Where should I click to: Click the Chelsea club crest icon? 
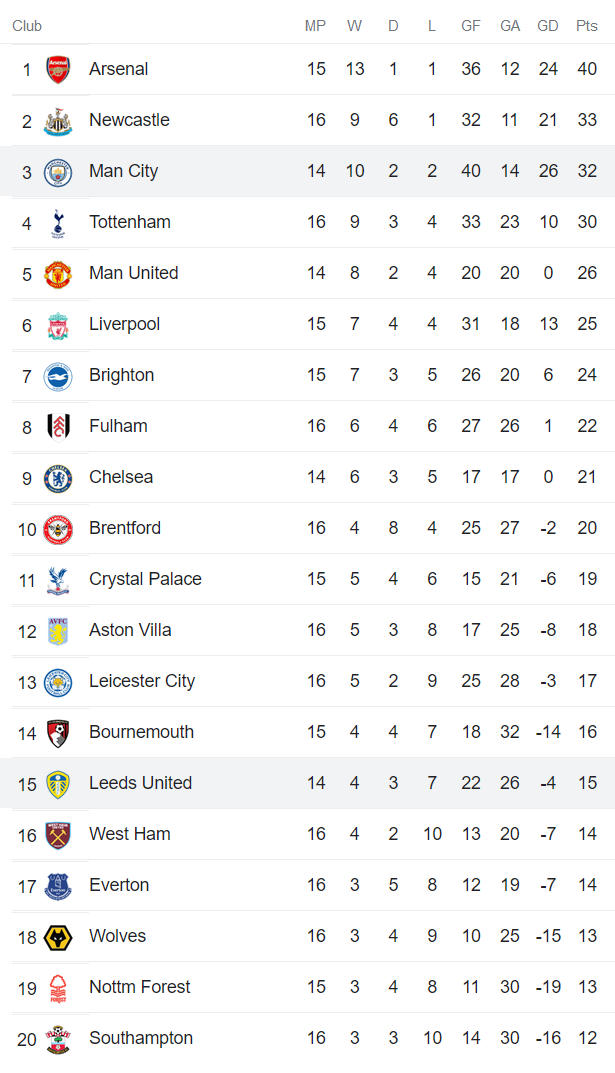click(58, 478)
